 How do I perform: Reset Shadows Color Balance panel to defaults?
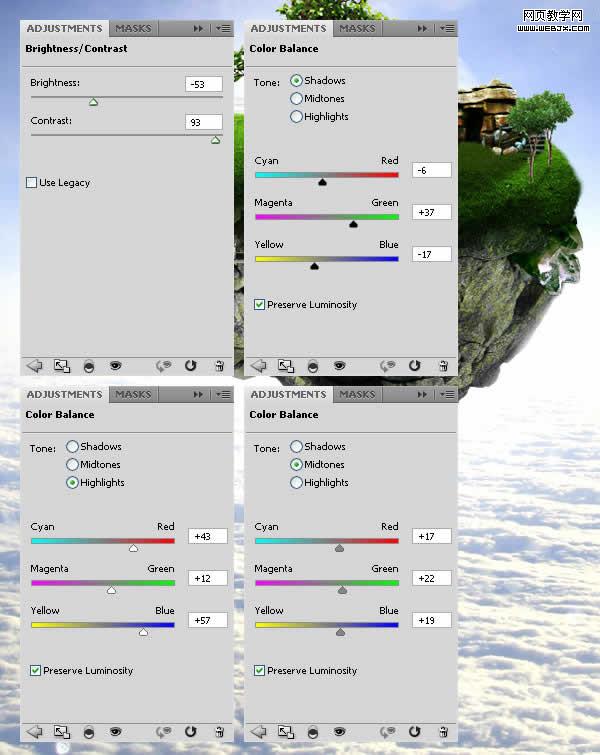pos(415,365)
